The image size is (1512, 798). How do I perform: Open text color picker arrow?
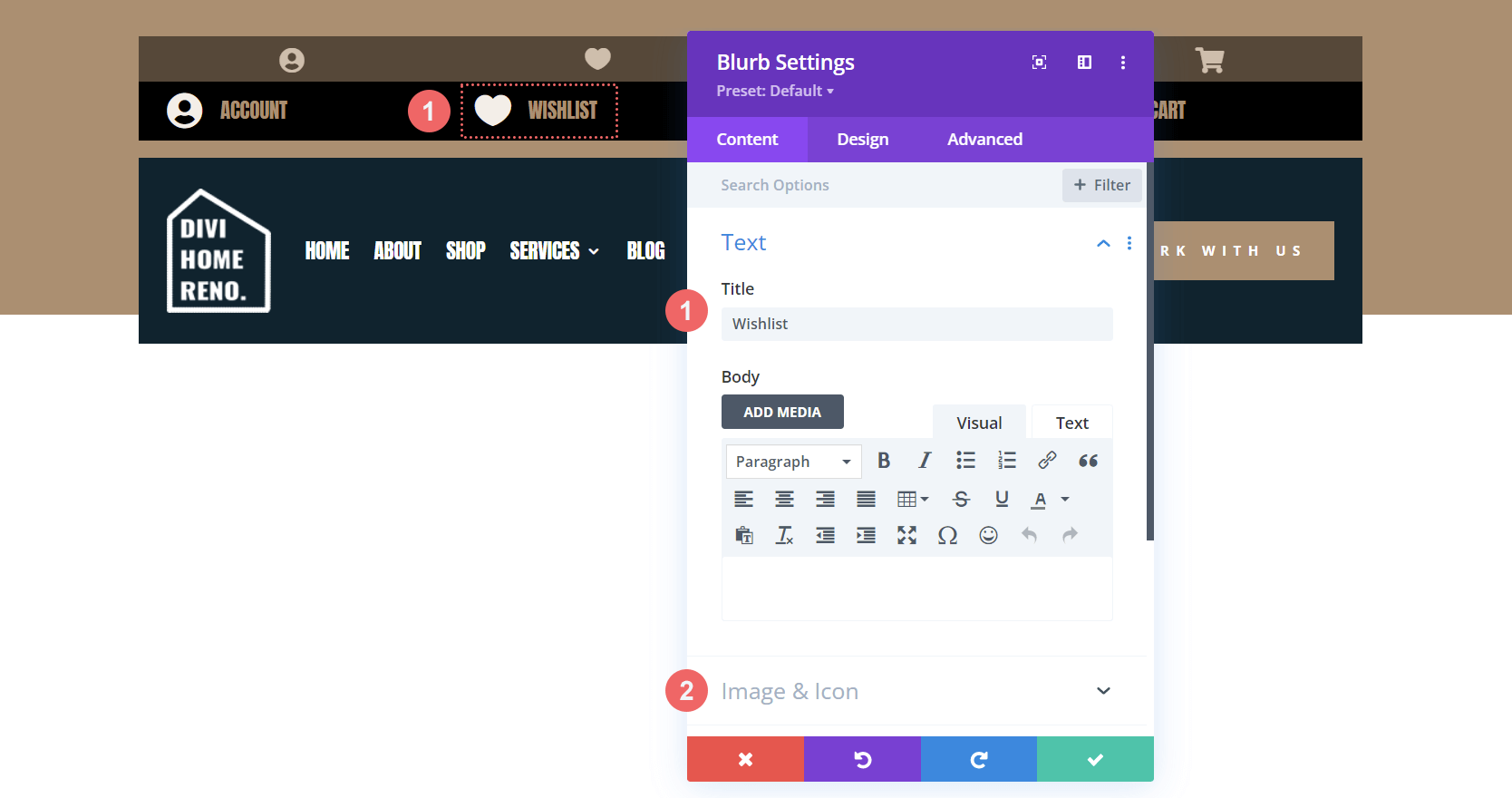click(x=1065, y=499)
